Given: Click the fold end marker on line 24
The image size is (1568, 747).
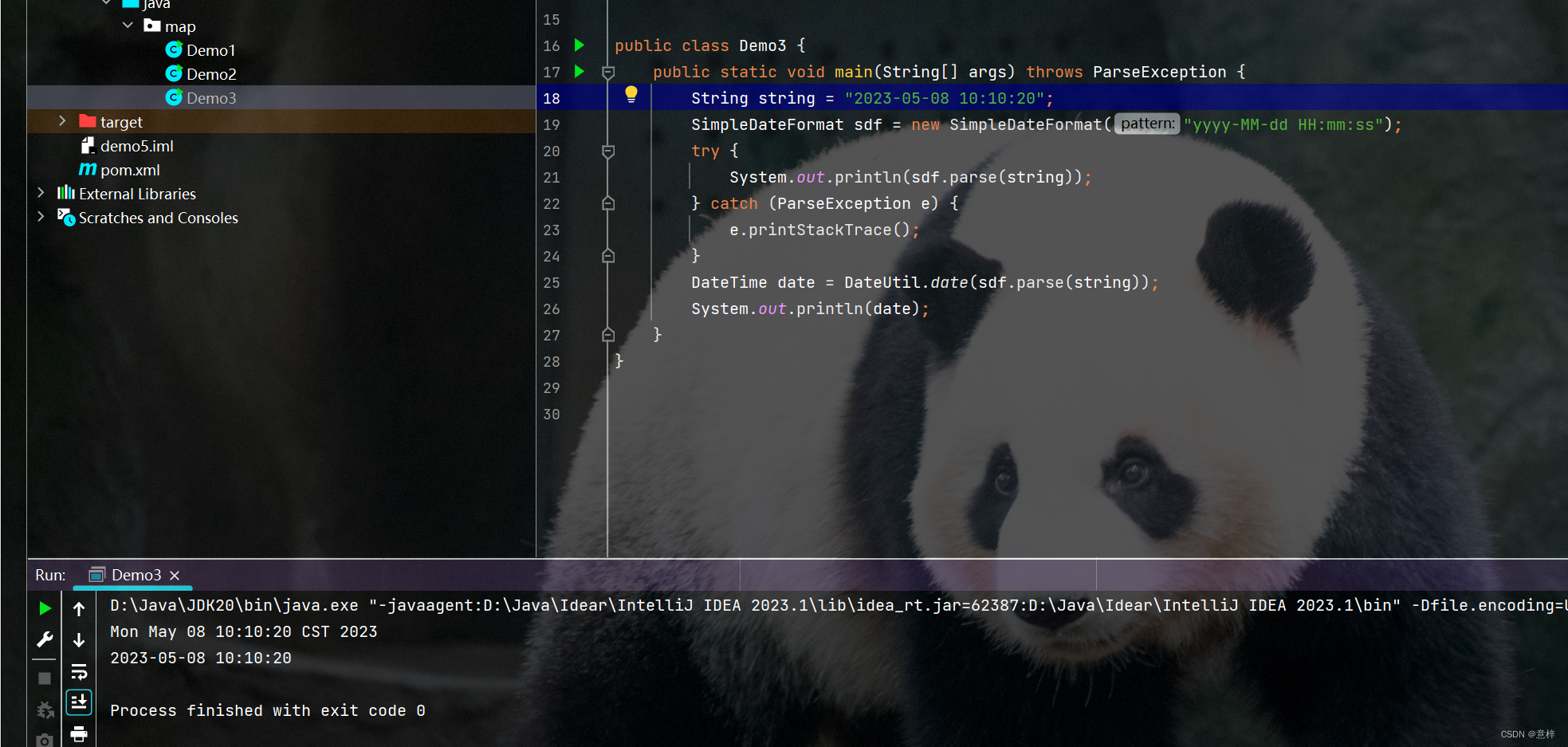Looking at the screenshot, I should click(608, 256).
